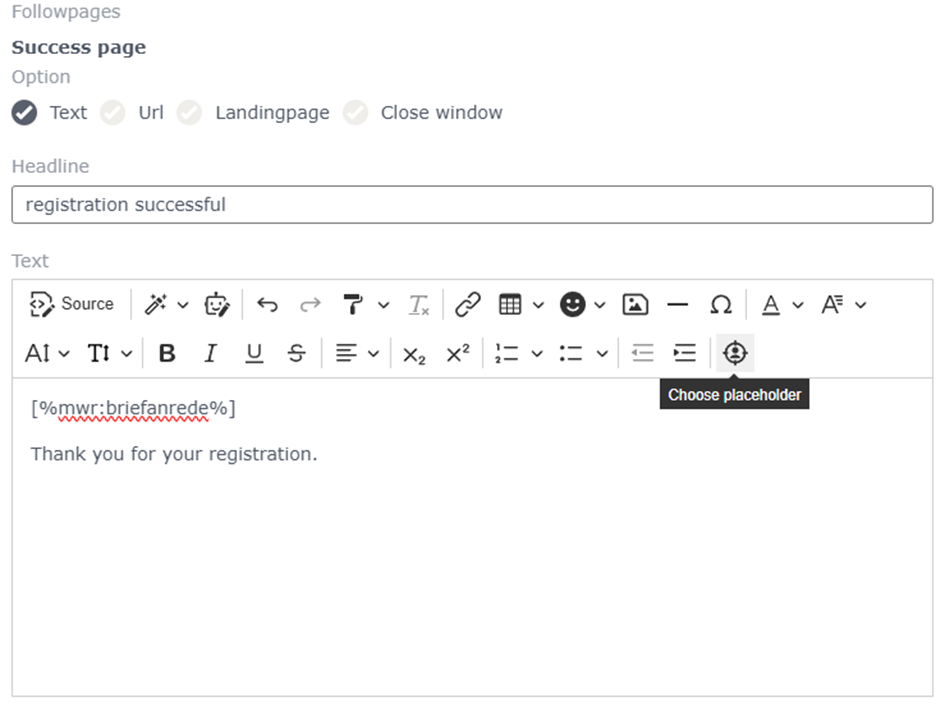The height and width of the screenshot is (711, 945).
Task: Click the paint roller styles icon
Action: pyautogui.click(x=353, y=304)
